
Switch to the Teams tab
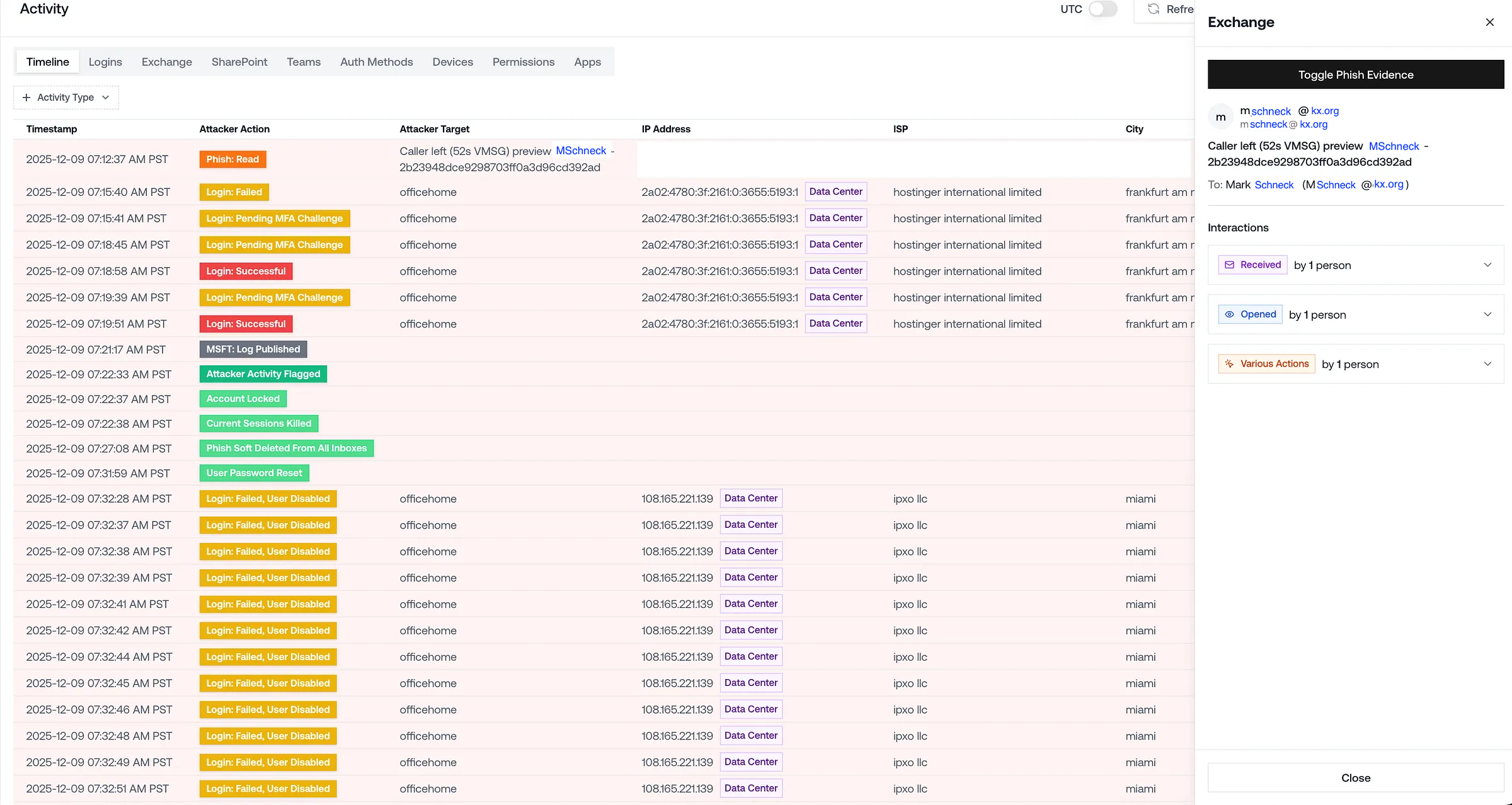[304, 62]
